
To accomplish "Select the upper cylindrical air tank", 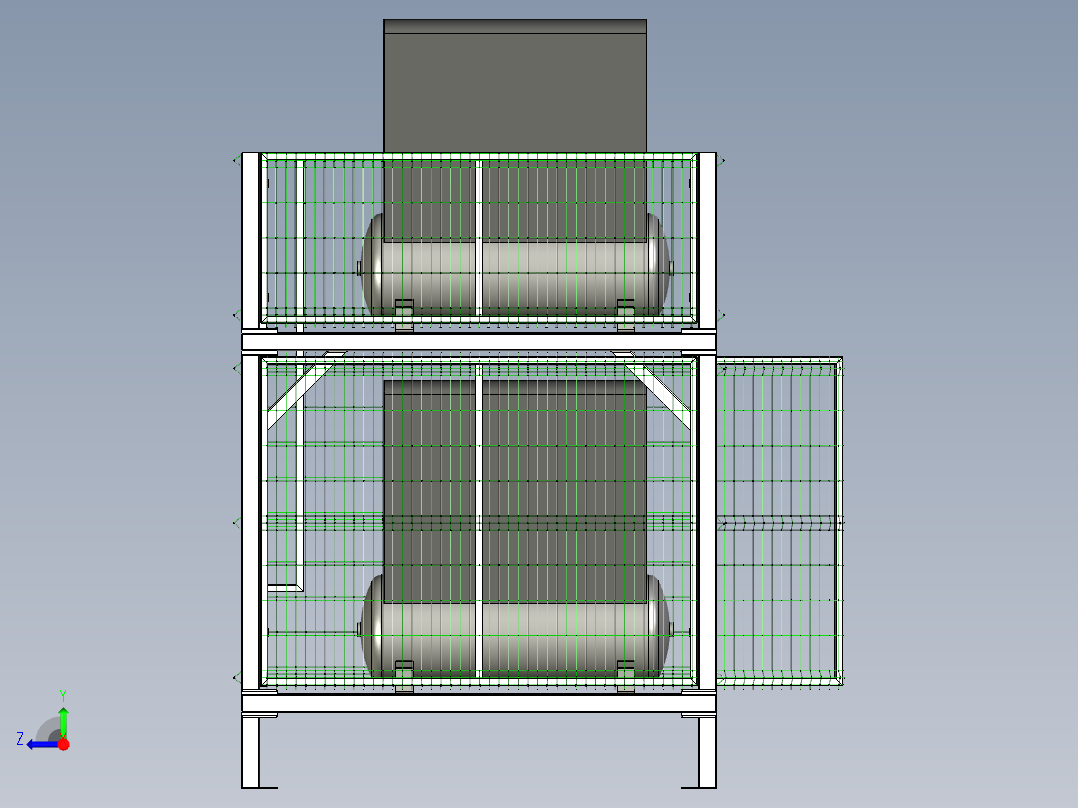I will [516, 265].
